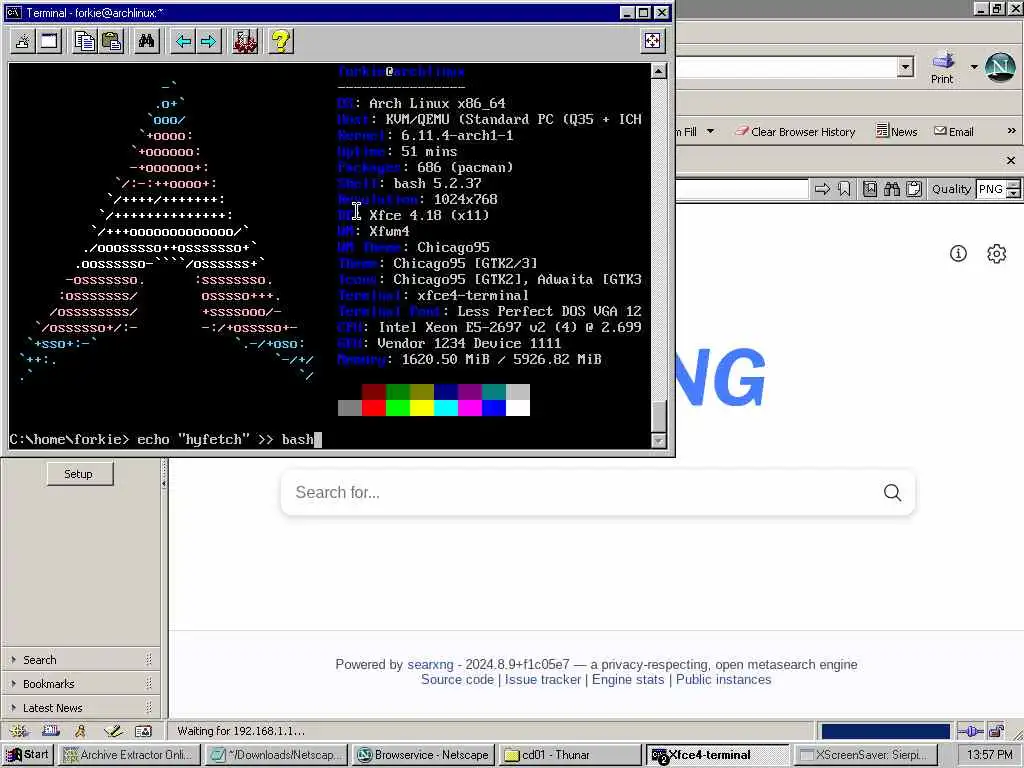Click the Print icon in Netscape toolbar
Viewport: 1024px width, 768px height.
tap(942, 67)
